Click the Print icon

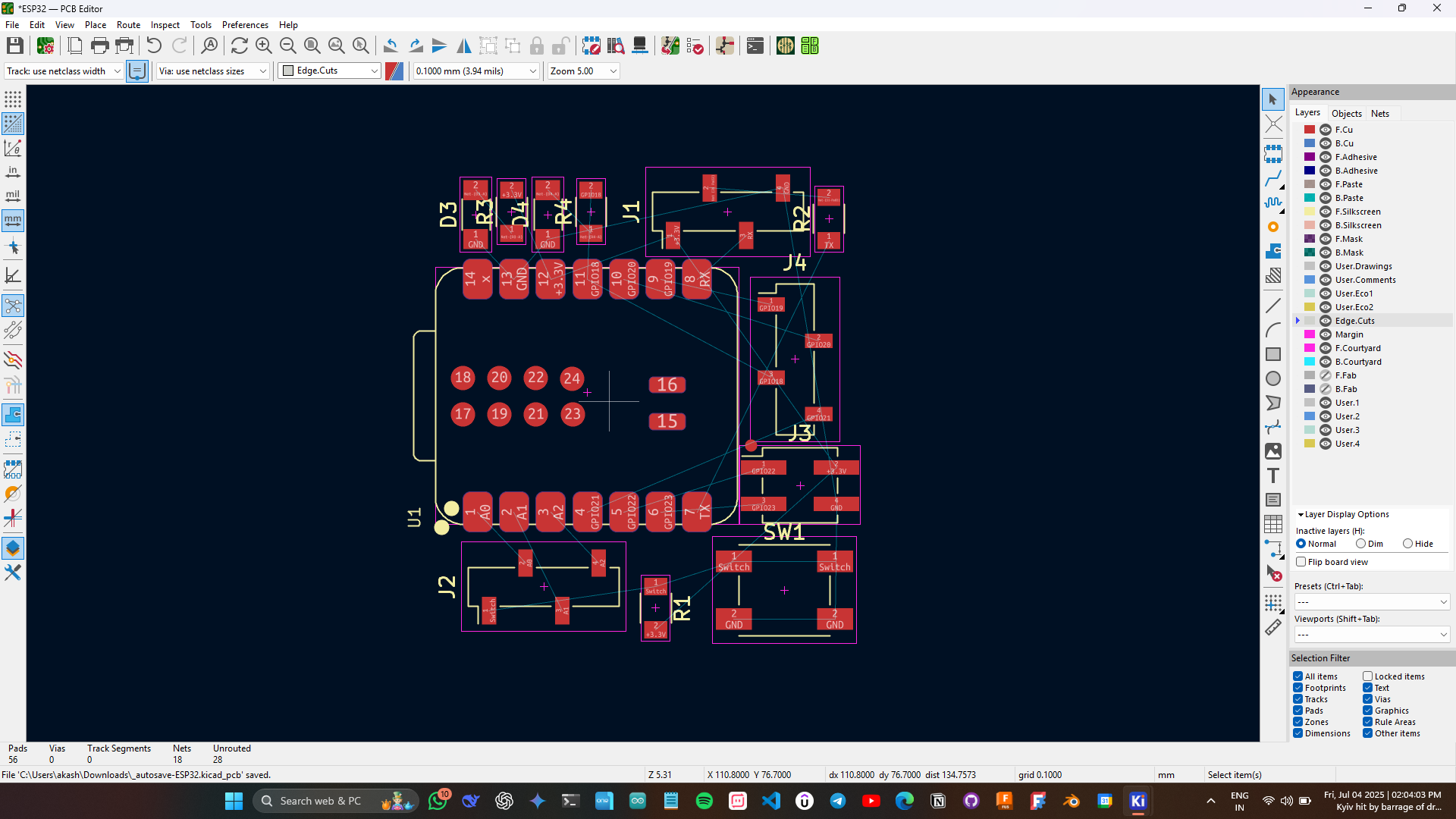(x=99, y=46)
